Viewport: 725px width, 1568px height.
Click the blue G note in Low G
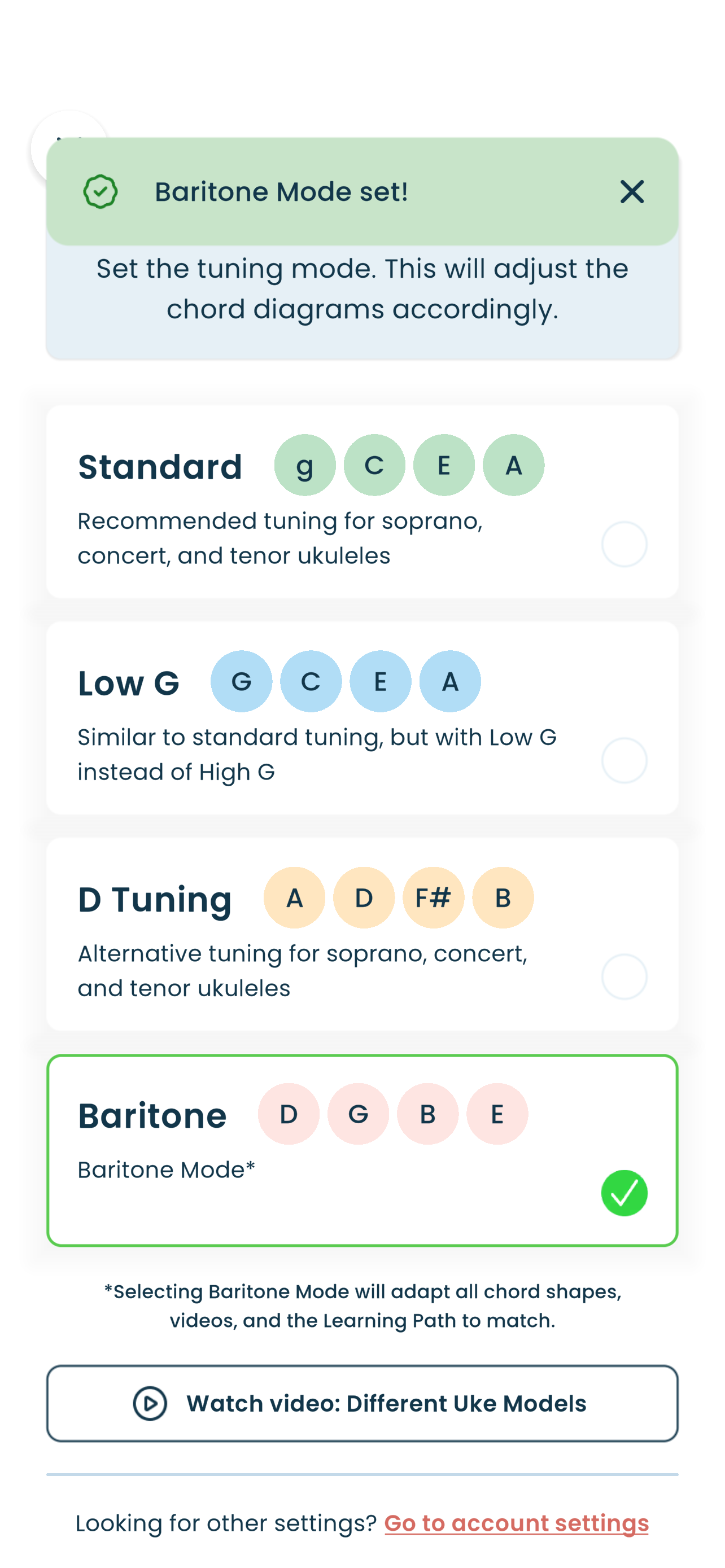coord(241,681)
